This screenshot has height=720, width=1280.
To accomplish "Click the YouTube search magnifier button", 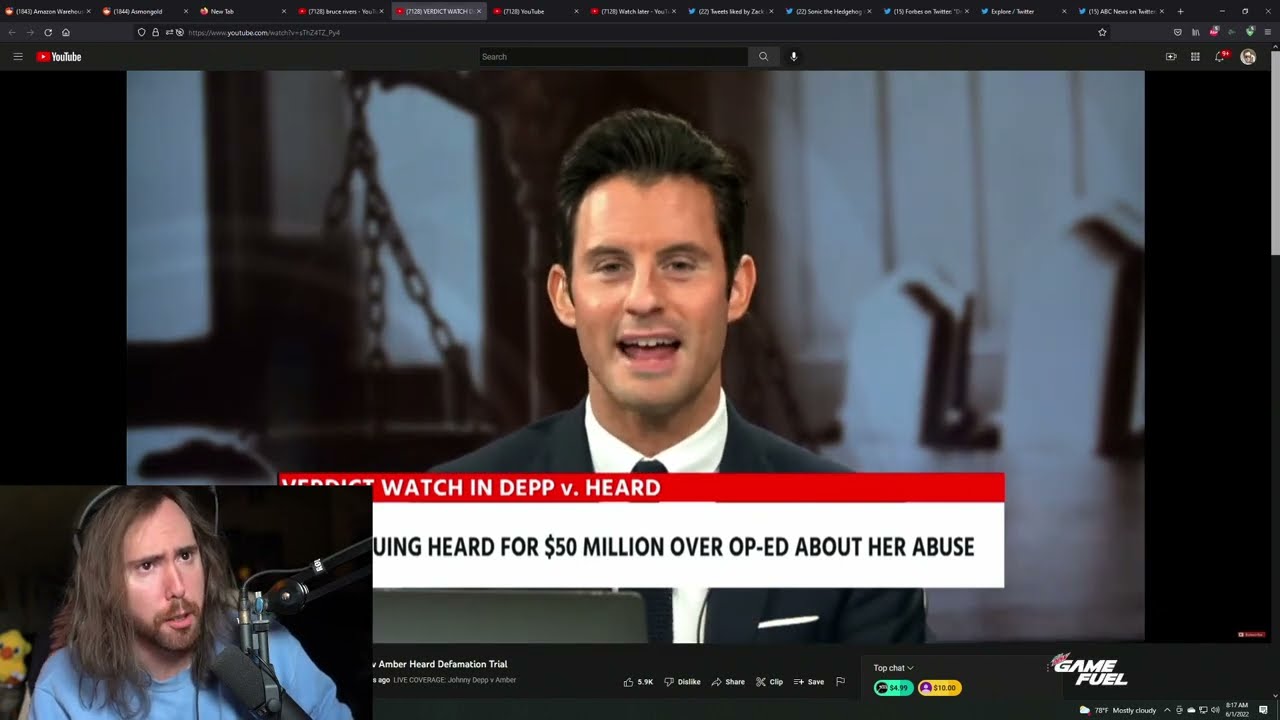I will pyautogui.click(x=763, y=57).
